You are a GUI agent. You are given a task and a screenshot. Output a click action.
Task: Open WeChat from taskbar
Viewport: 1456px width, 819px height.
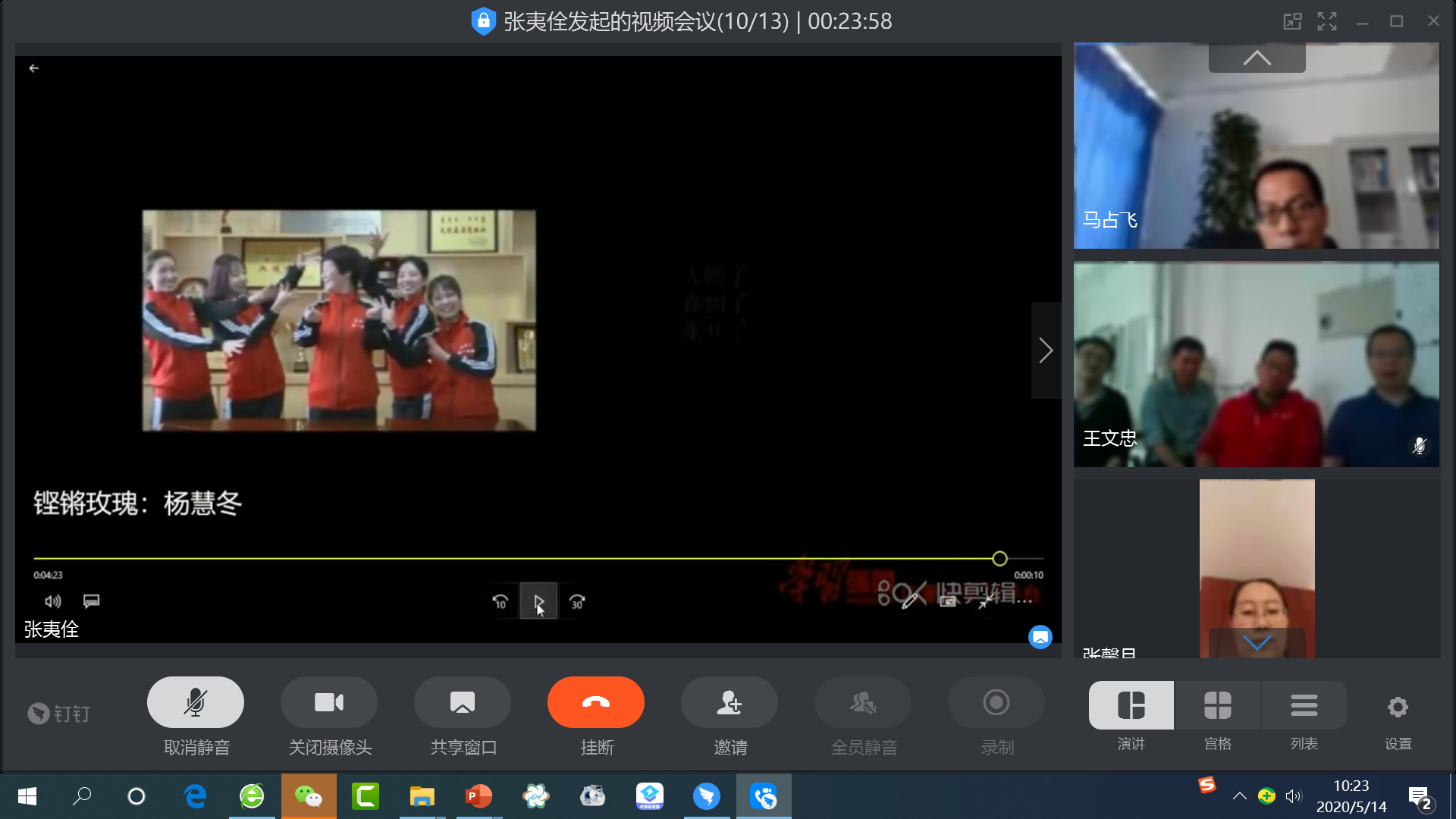309,796
